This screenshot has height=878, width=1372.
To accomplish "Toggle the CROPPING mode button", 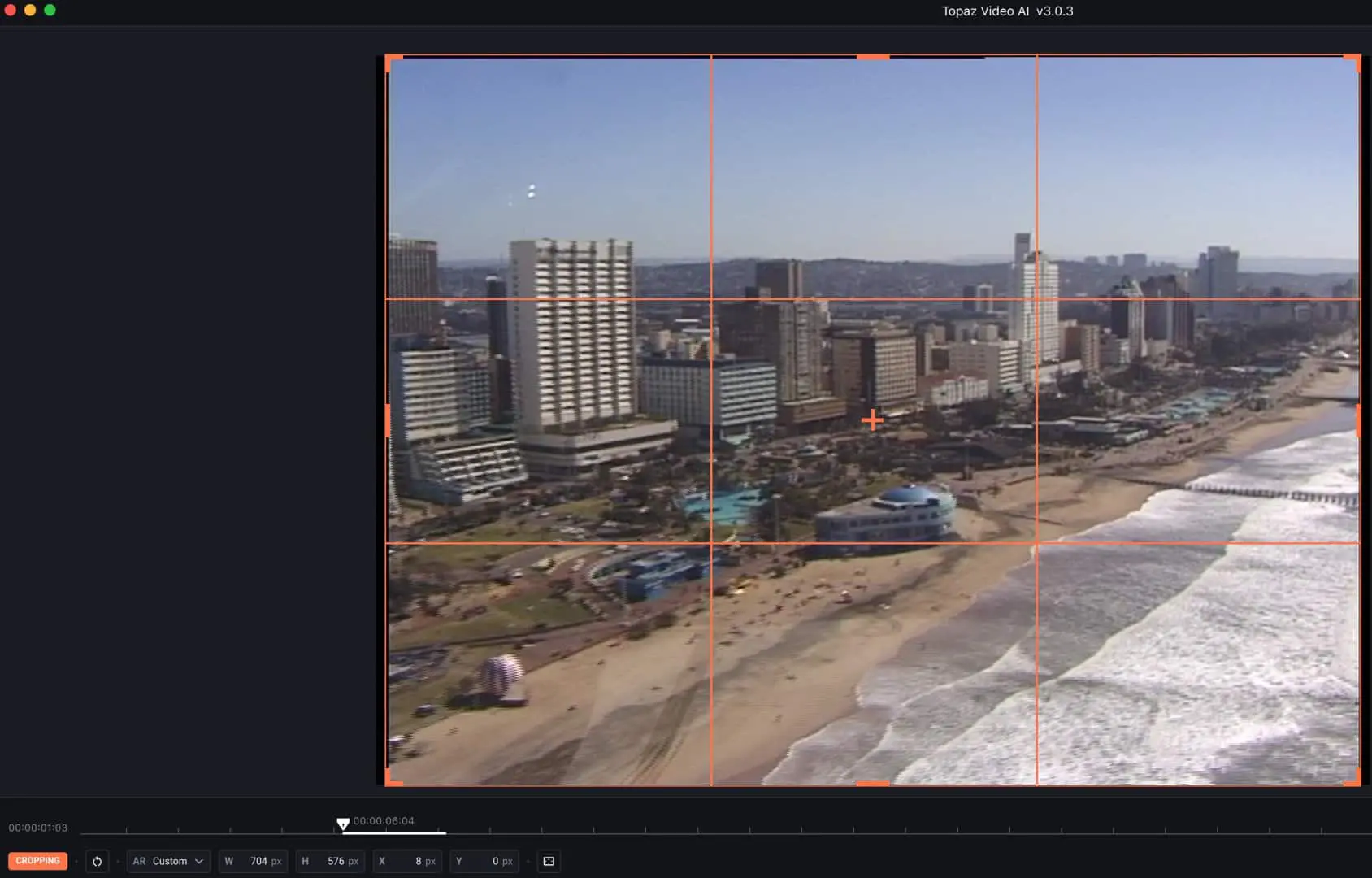I will click(37, 861).
